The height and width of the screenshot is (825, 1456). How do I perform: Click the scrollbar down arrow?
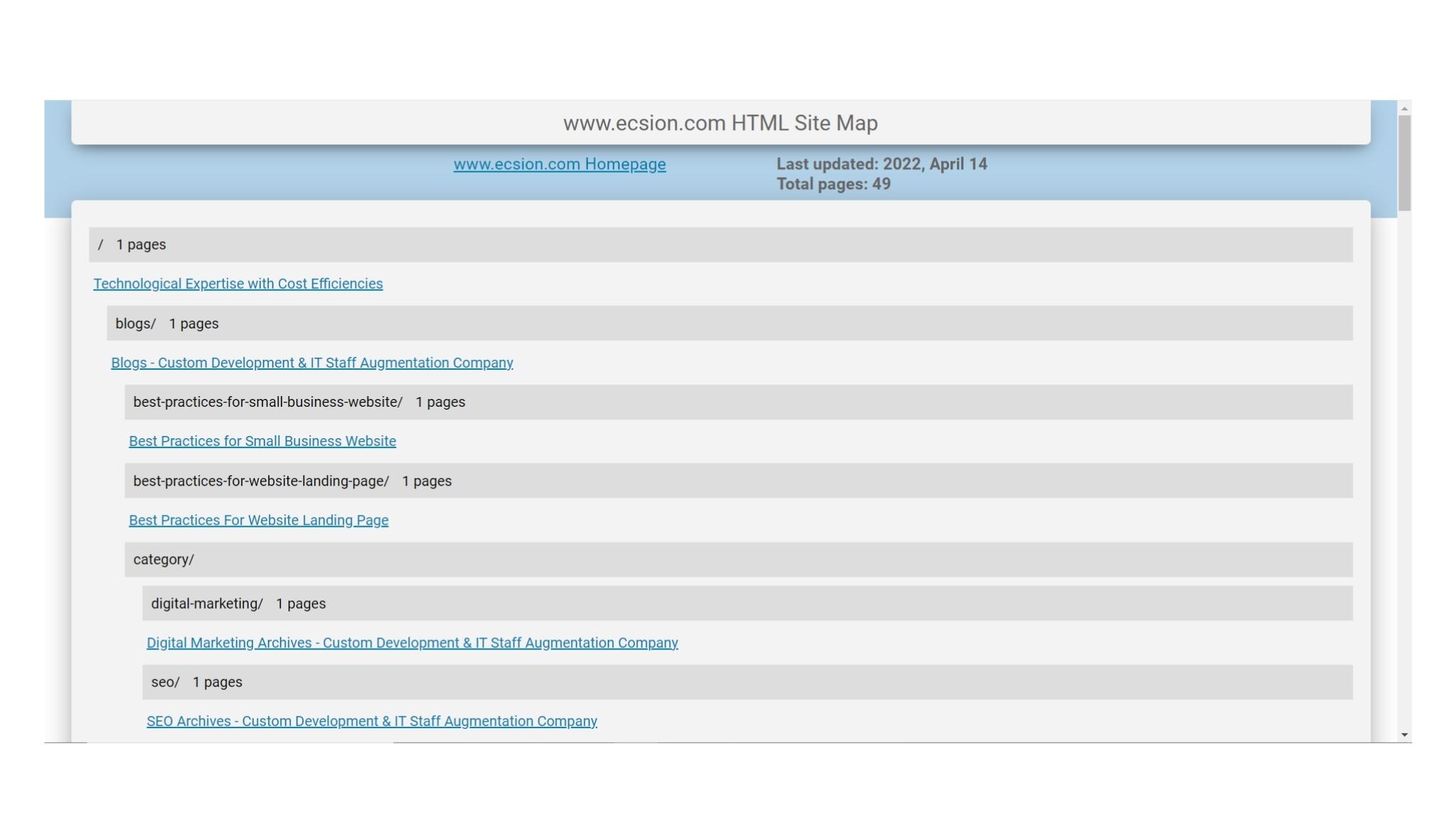1404,735
